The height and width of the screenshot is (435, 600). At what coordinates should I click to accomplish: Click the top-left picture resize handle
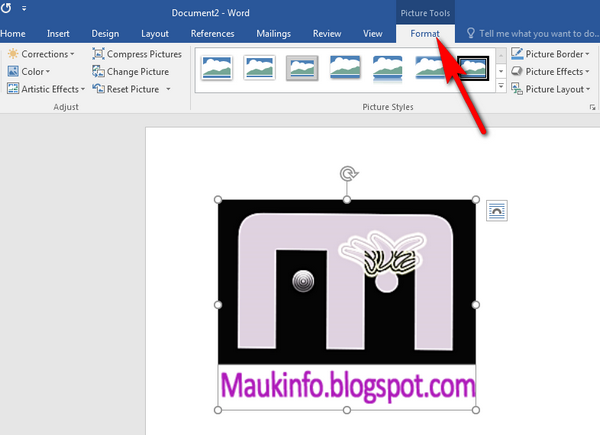coord(218,200)
